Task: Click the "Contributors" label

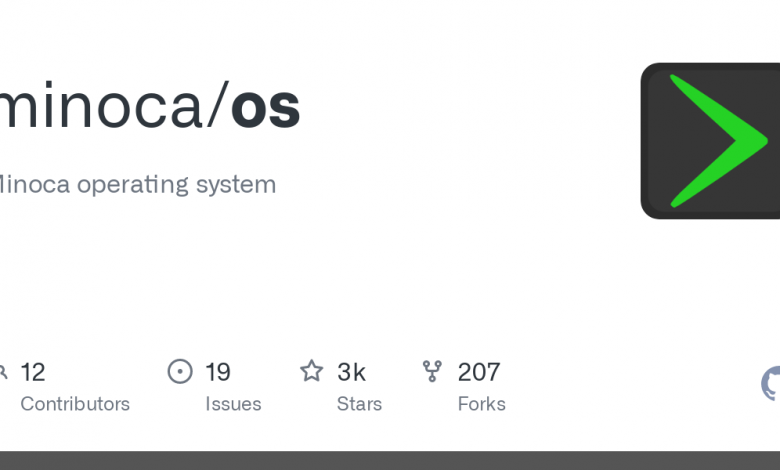Action: (75, 404)
